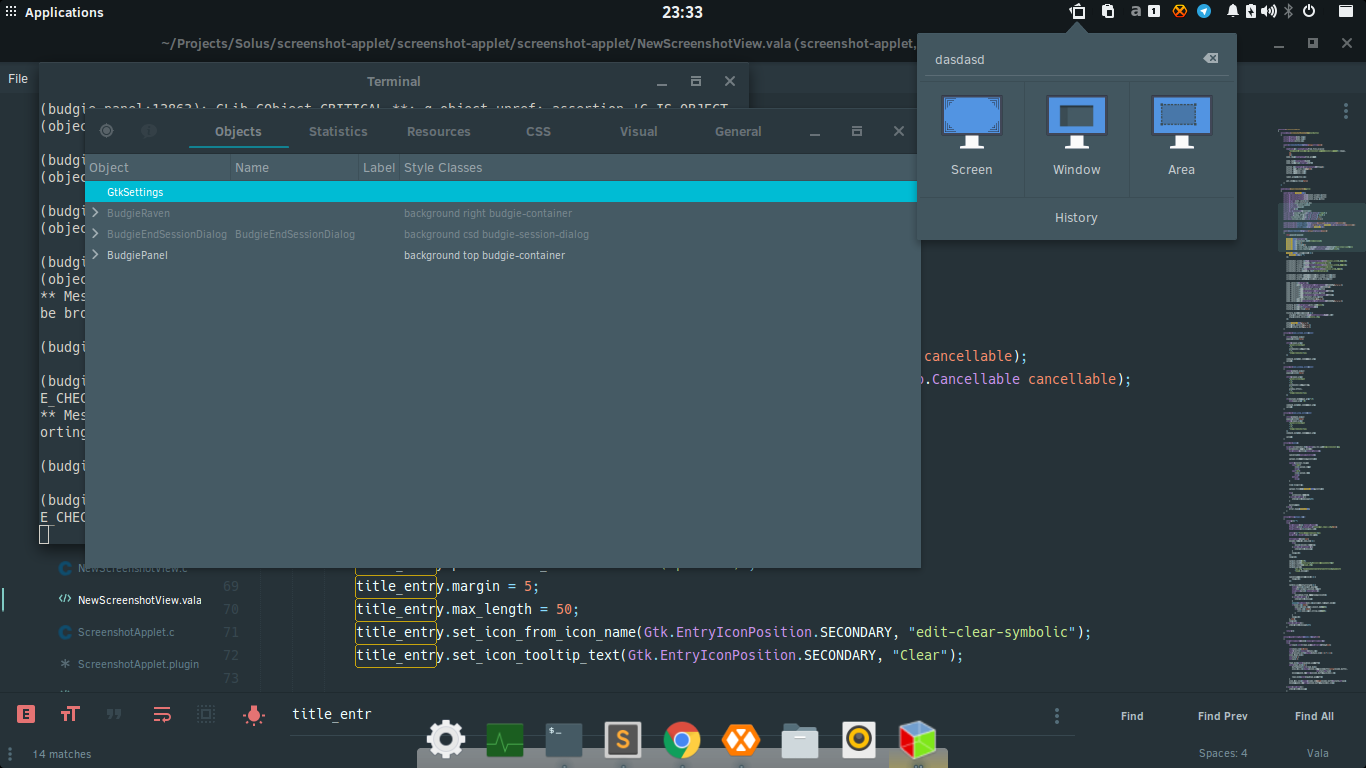Toggle highlight matches bulb option
This screenshot has height=768, width=1366.
(254, 714)
